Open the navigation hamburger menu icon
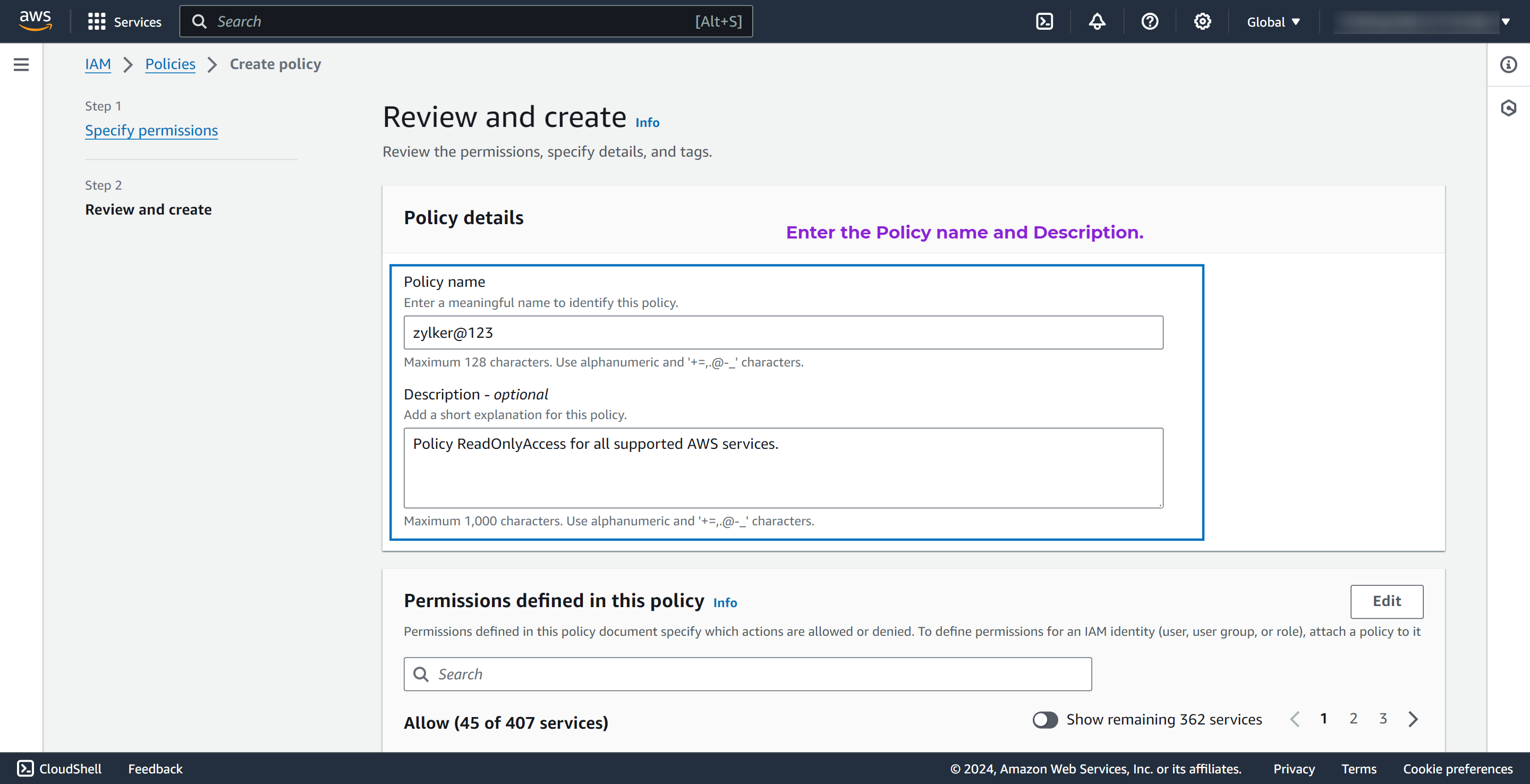 coord(21,64)
